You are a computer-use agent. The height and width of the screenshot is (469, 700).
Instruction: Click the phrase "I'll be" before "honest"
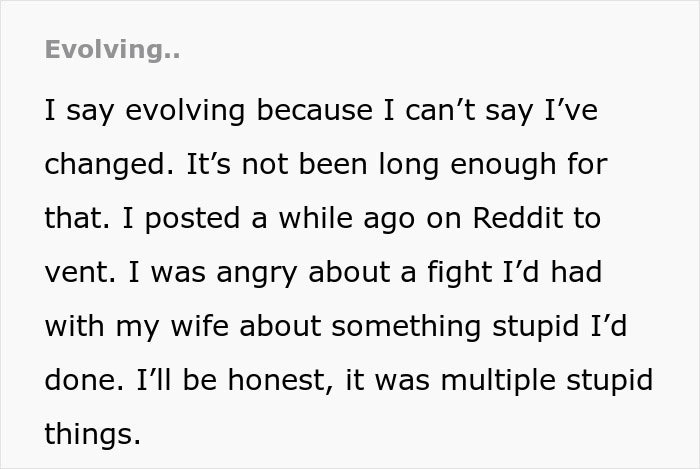coord(158,379)
